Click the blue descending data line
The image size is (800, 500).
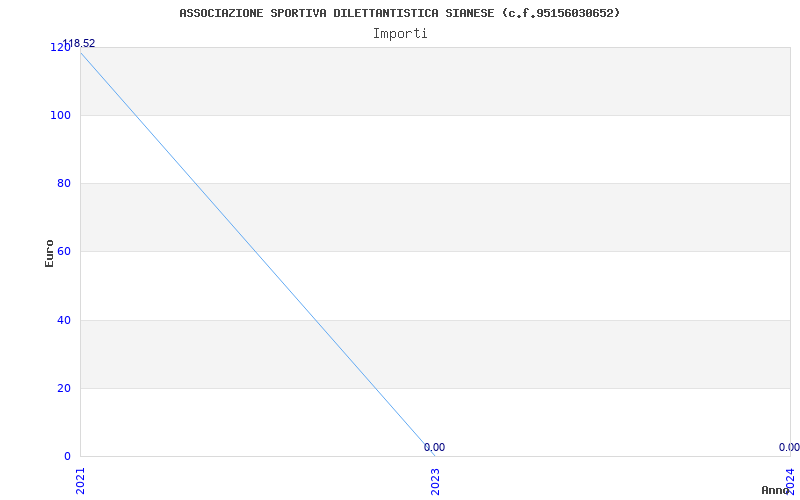[258, 254]
